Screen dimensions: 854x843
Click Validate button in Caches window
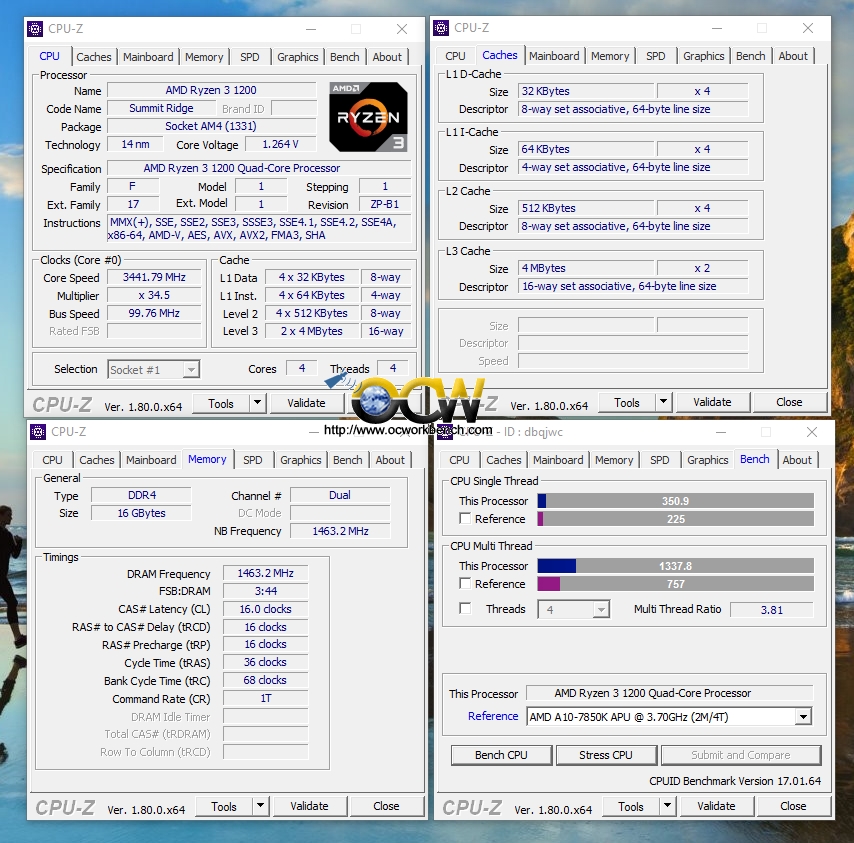point(712,402)
